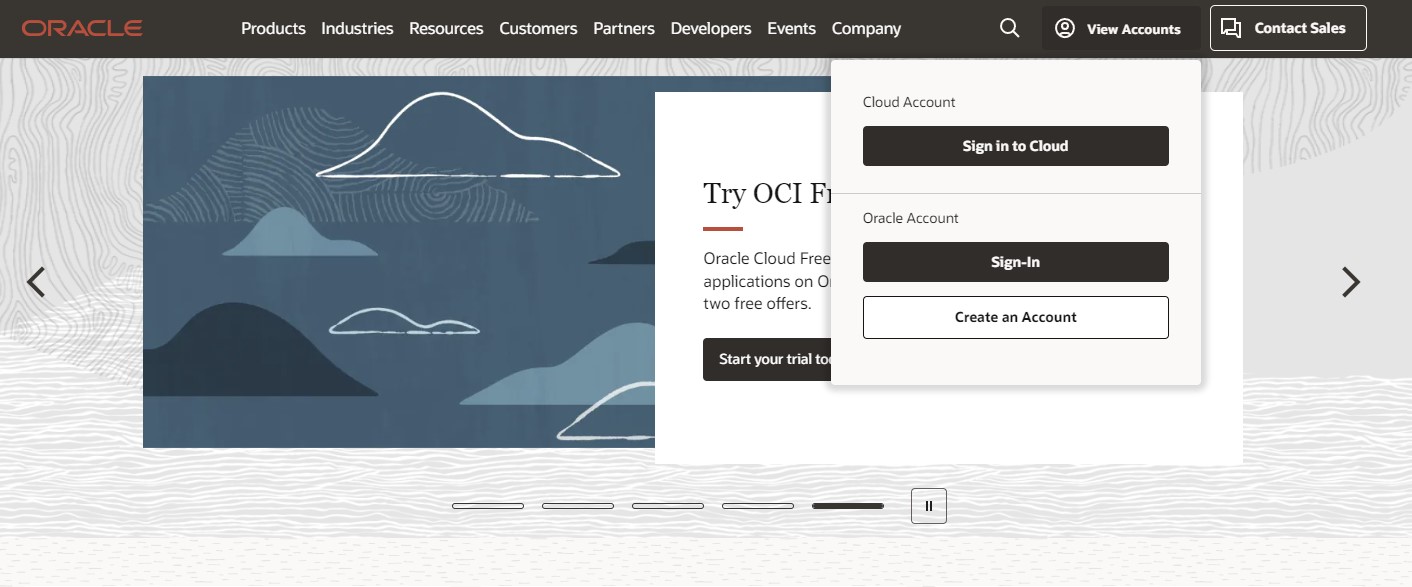Open the Products menu
Image resolution: width=1412 pixels, height=587 pixels.
(273, 29)
